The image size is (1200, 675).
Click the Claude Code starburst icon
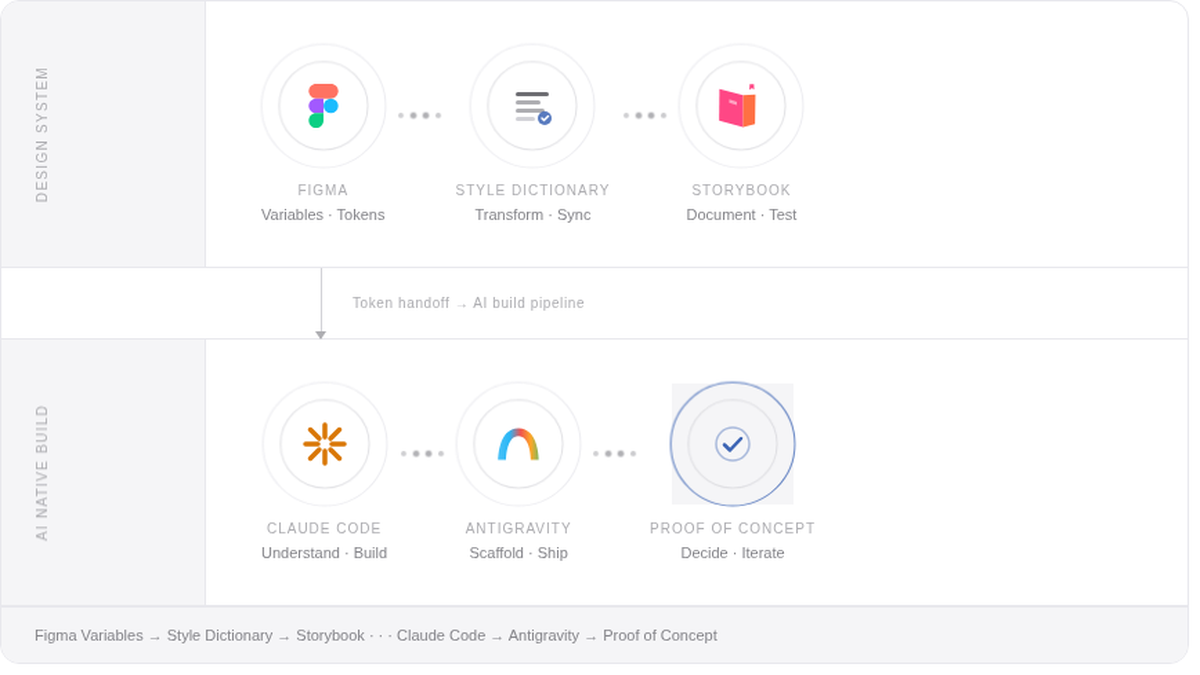point(324,443)
